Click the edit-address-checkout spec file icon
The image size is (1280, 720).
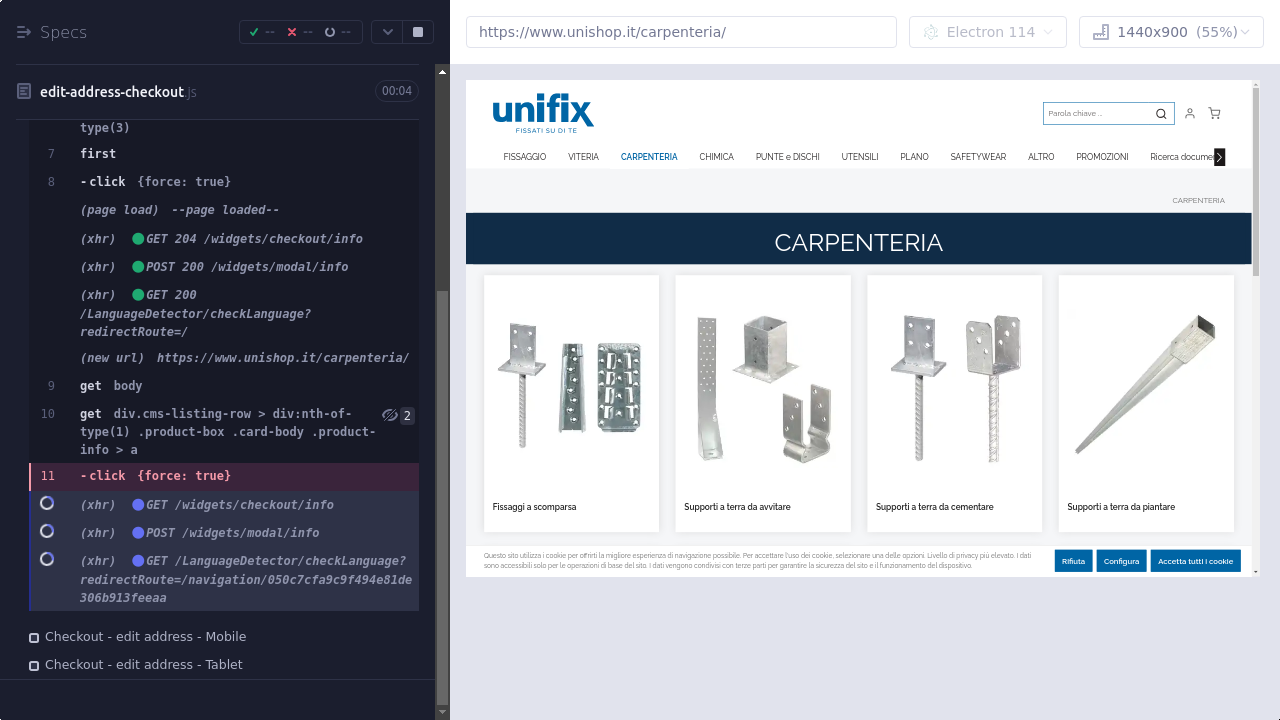tap(24, 91)
